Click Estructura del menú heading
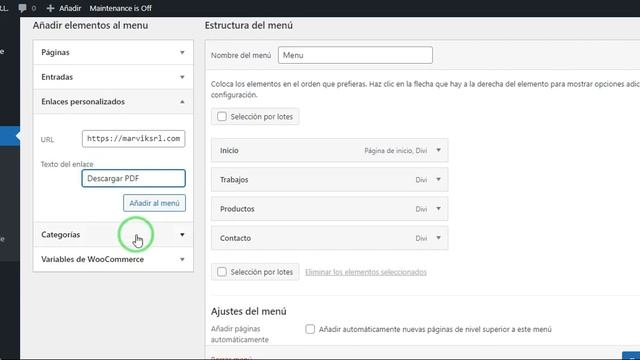Viewport: 640px width, 360px height. click(x=249, y=25)
